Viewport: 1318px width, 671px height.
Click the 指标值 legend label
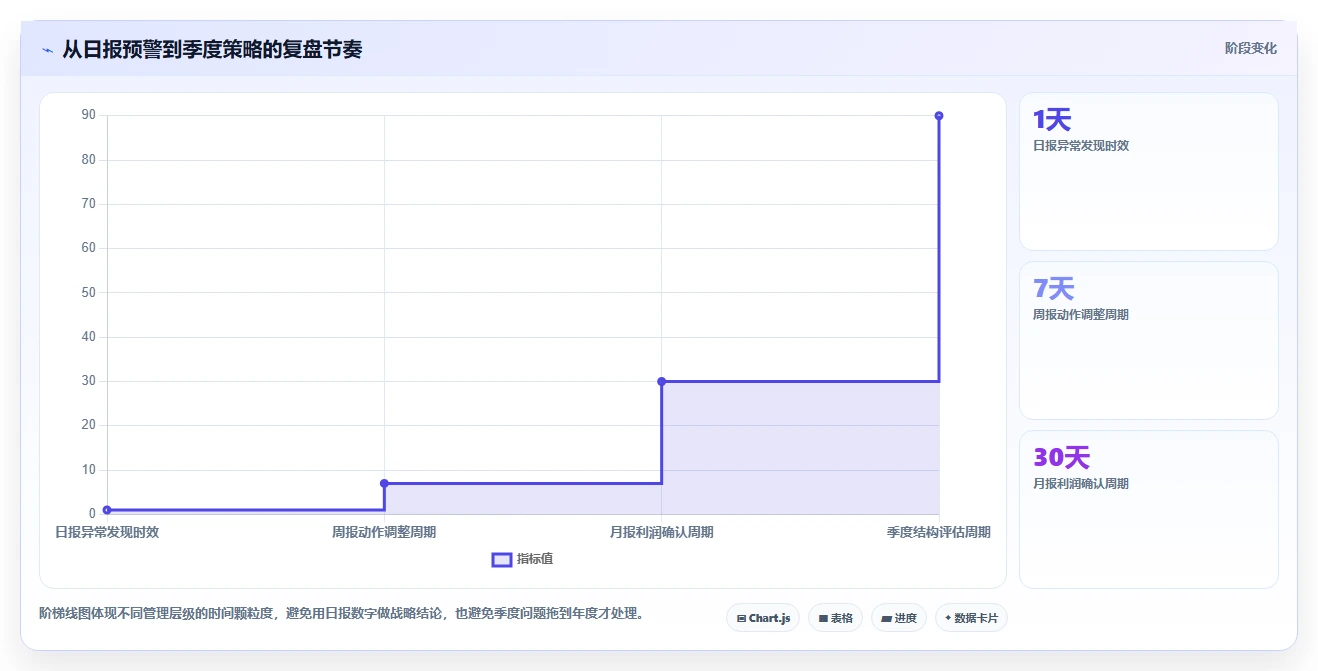click(535, 559)
